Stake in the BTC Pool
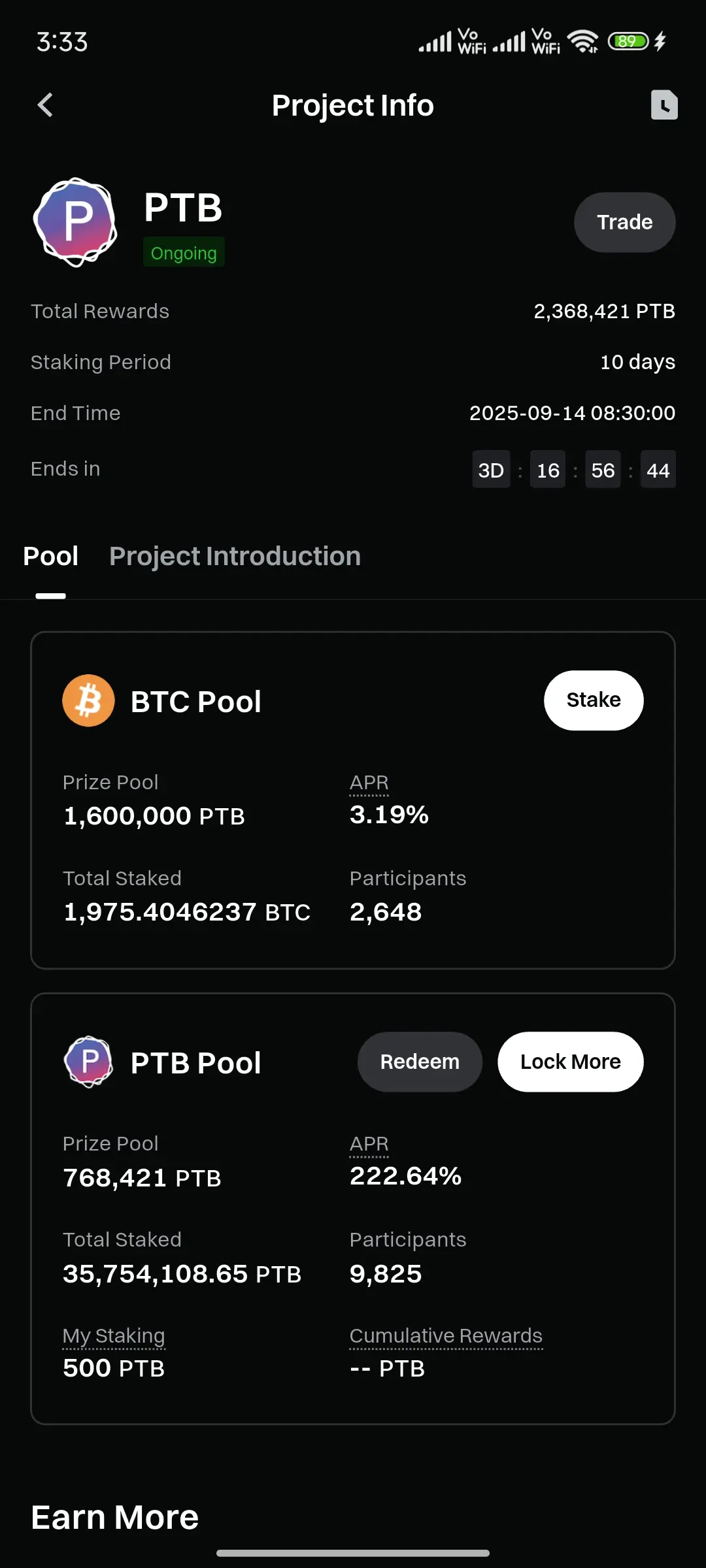The height and width of the screenshot is (1568, 706). [594, 700]
